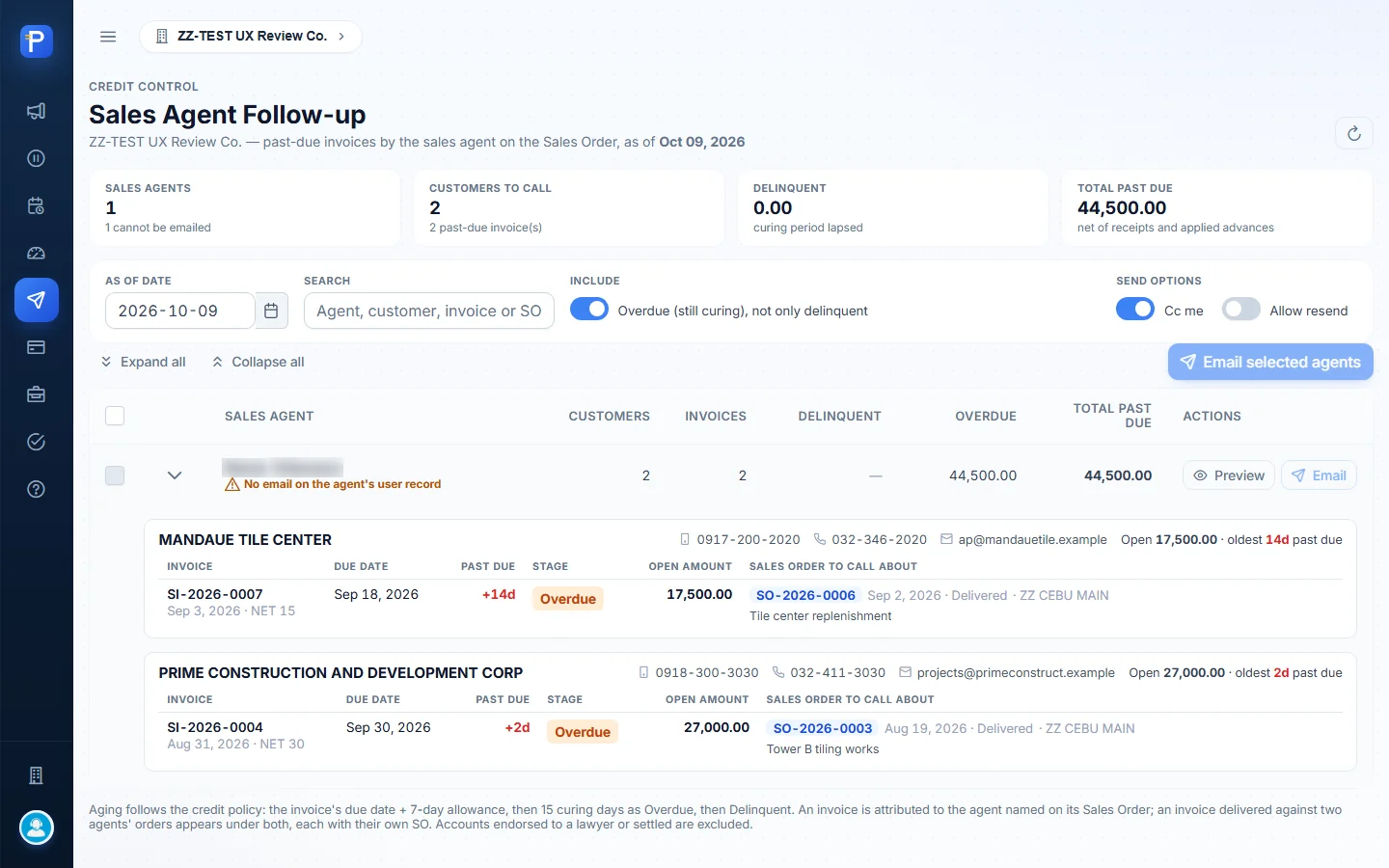This screenshot has height=868, width=1389.
Task: Open the calendar-clock sidebar icon
Action: click(37, 205)
